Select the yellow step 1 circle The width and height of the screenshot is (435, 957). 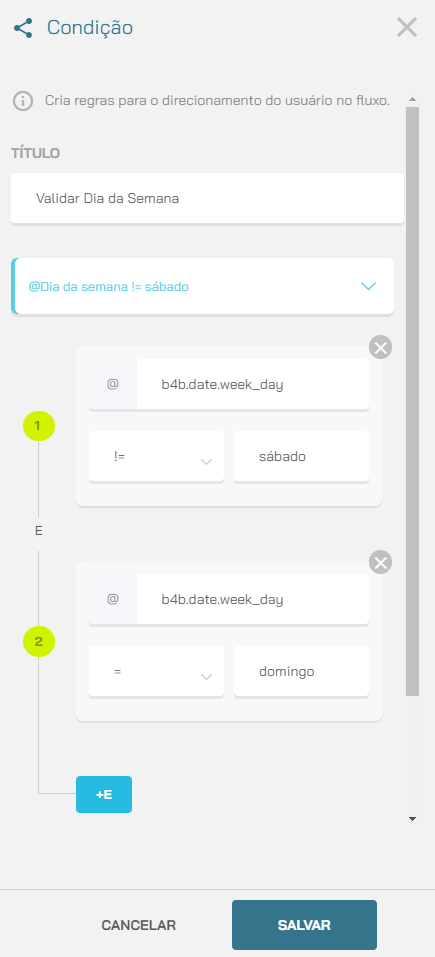click(x=39, y=425)
